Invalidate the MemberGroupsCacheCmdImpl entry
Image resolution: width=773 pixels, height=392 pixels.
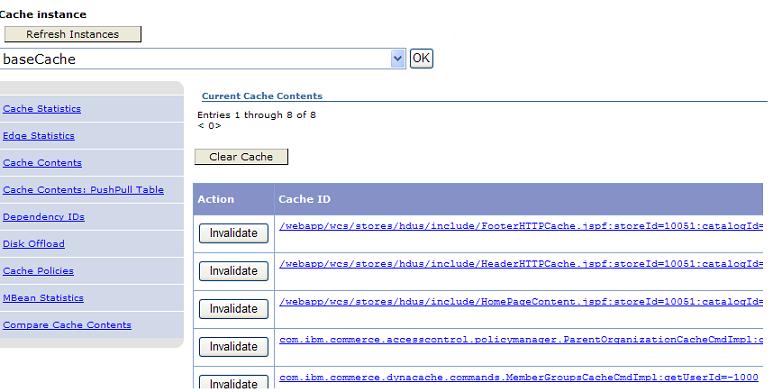point(234,382)
